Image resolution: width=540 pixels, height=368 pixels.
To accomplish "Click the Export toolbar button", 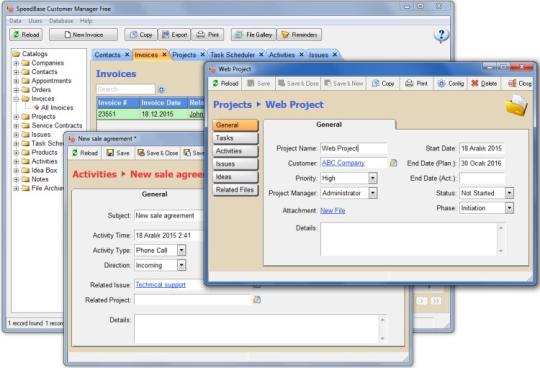I will (x=174, y=35).
